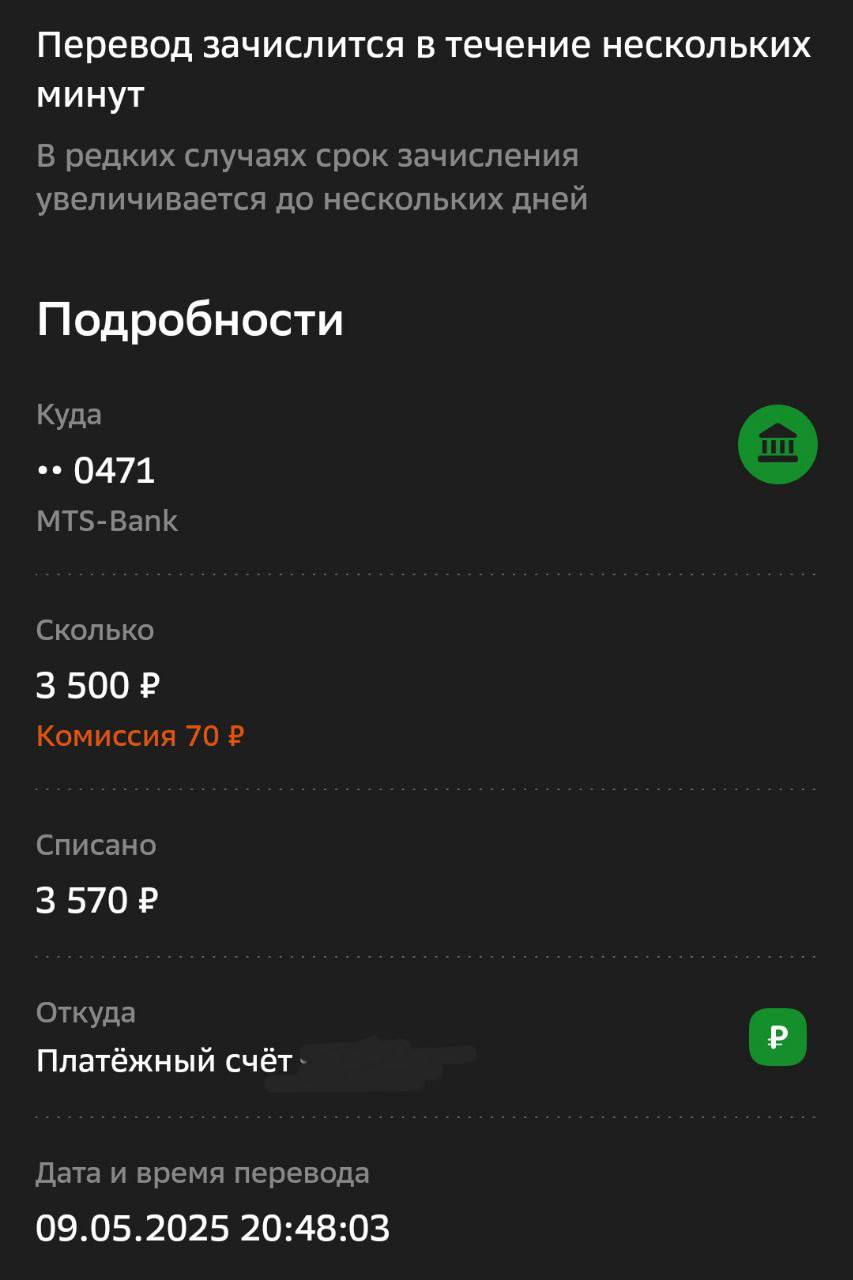Tap the dotted divider below MTS-Bank
Screen dimensions: 853x1280
point(426,574)
